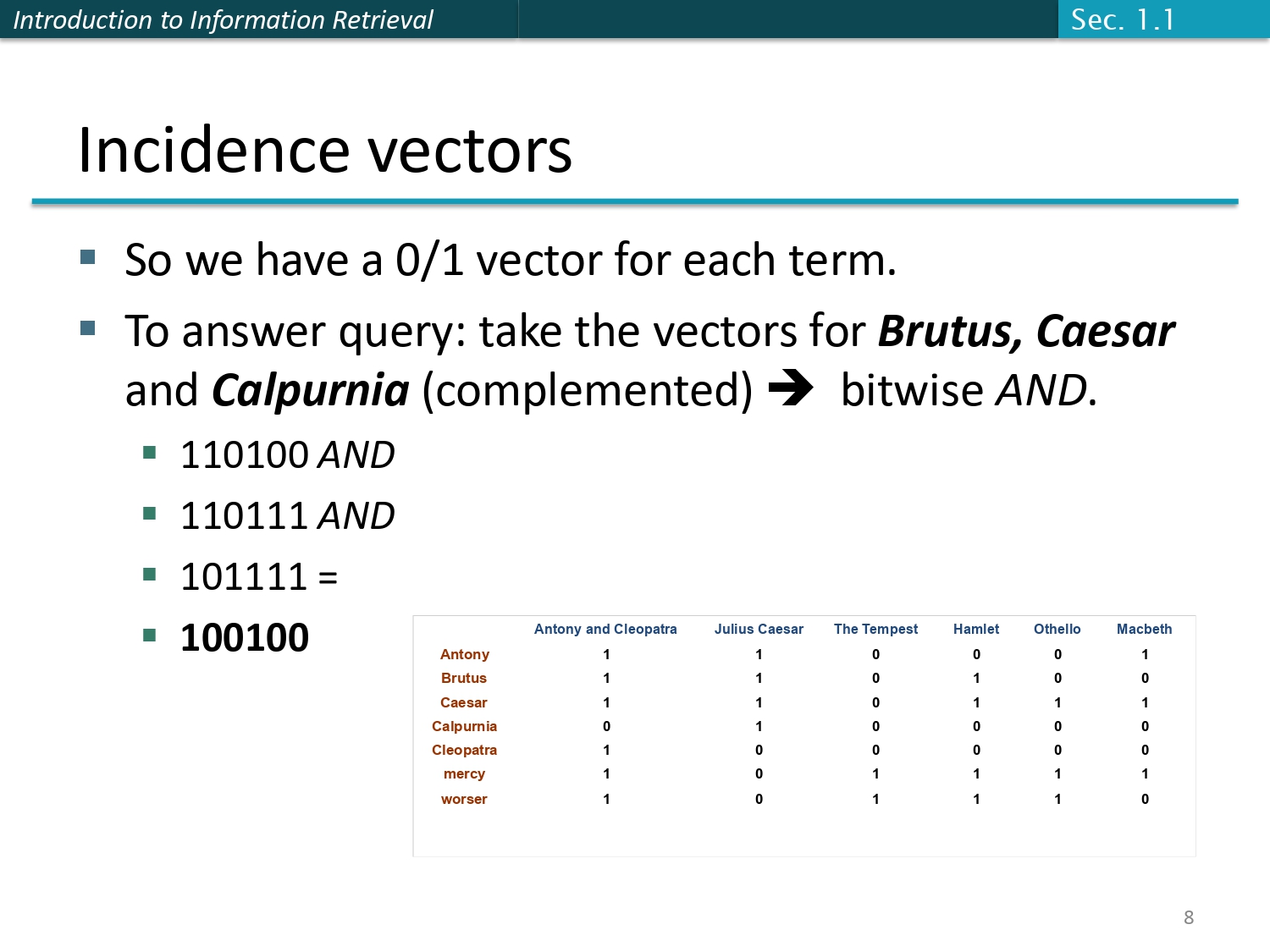
Task: Click the Calpurnia row label in the table
Action: click(x=464, y=726)
